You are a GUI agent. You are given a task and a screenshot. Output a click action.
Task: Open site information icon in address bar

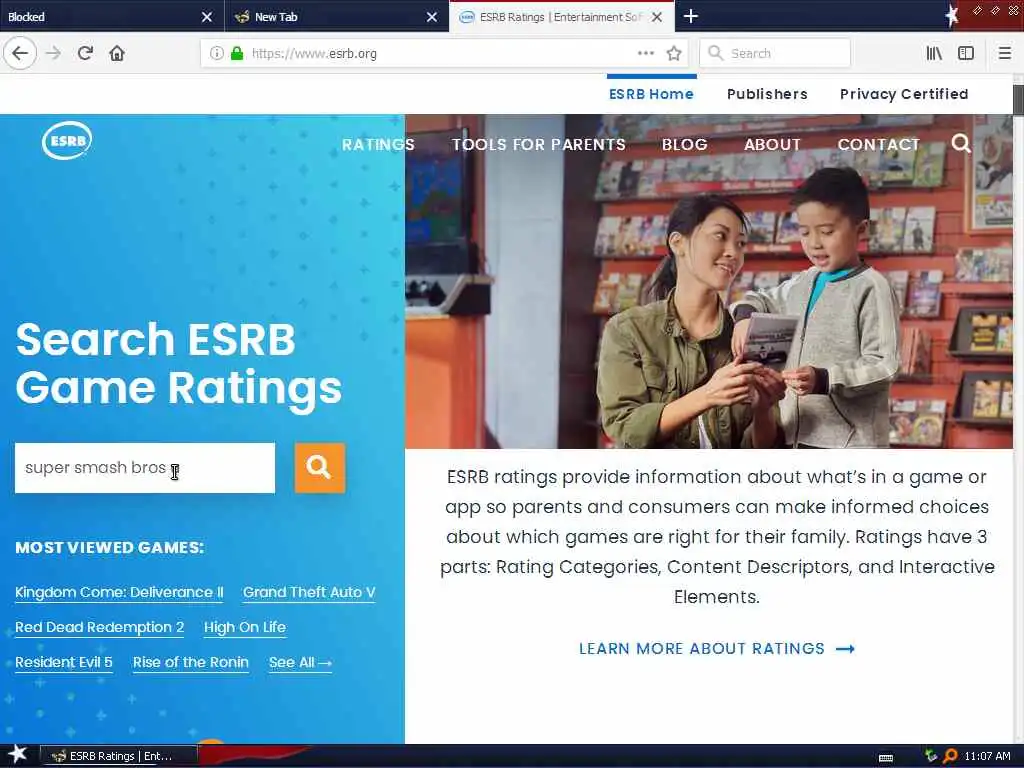tap(216, 54)
